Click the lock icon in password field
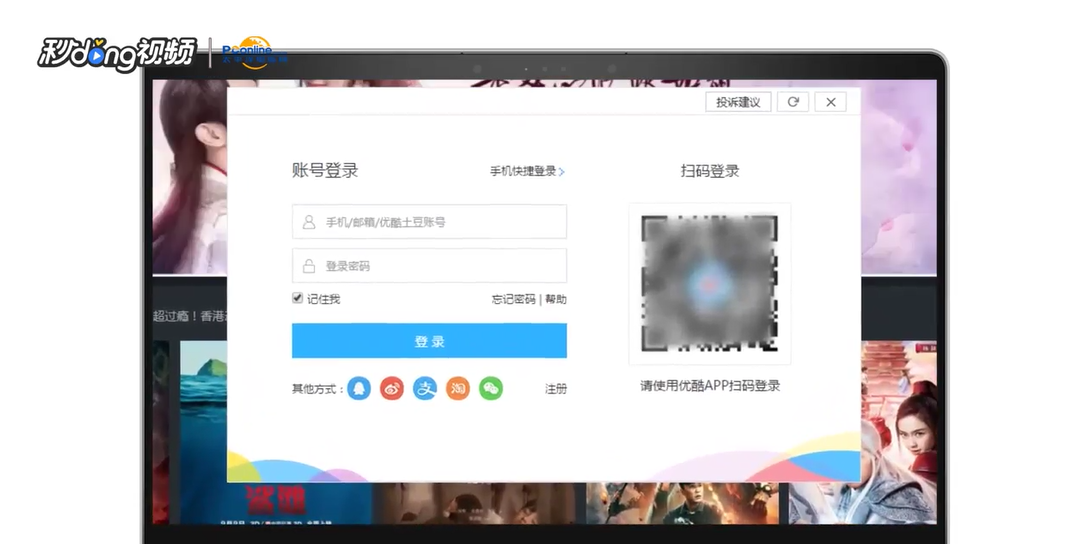The width and height of the screenshot is (1091, 544). (x=309, y=266)
